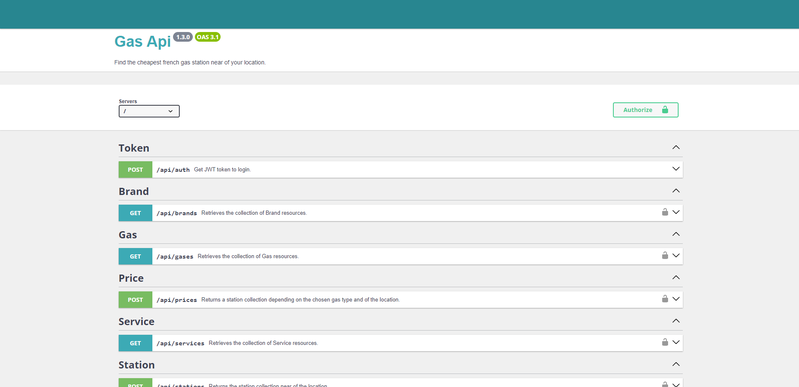Collapse the Brand section
Viewport: 799px width, 387px height.
(x=676, y=191)
